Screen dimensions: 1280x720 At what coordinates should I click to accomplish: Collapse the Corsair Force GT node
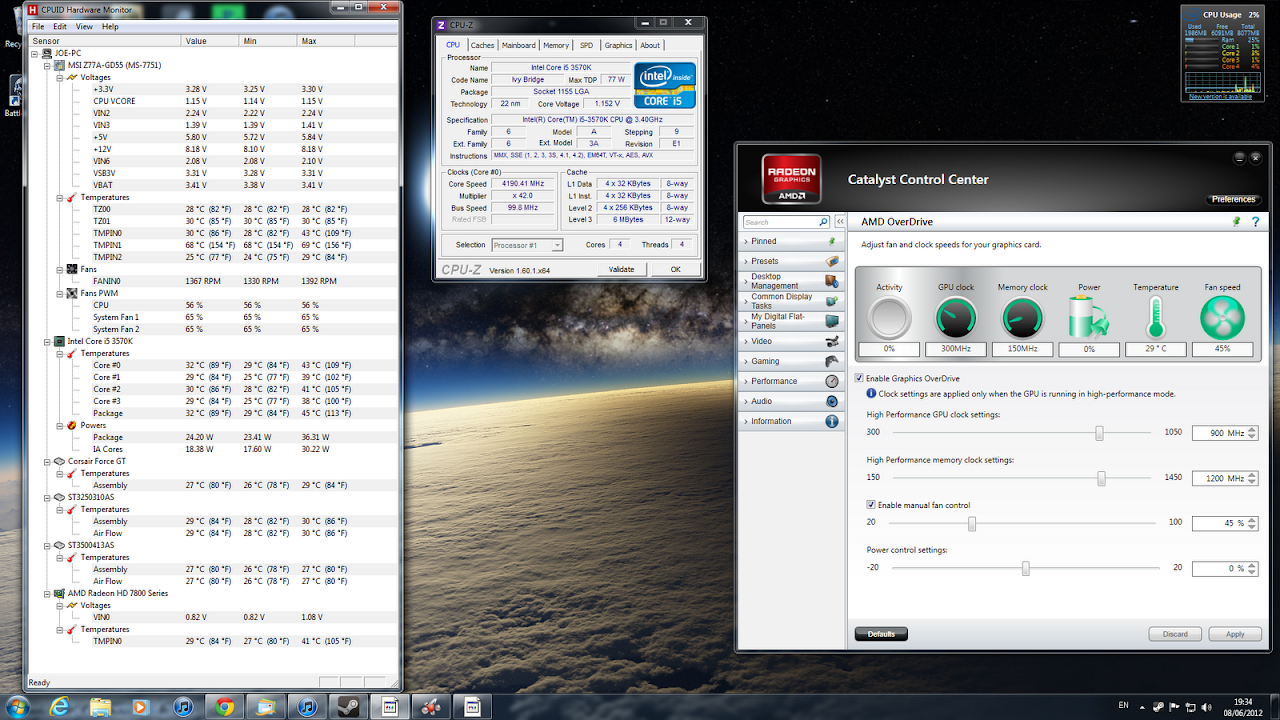pyautogui.click(x=47, y=461)
